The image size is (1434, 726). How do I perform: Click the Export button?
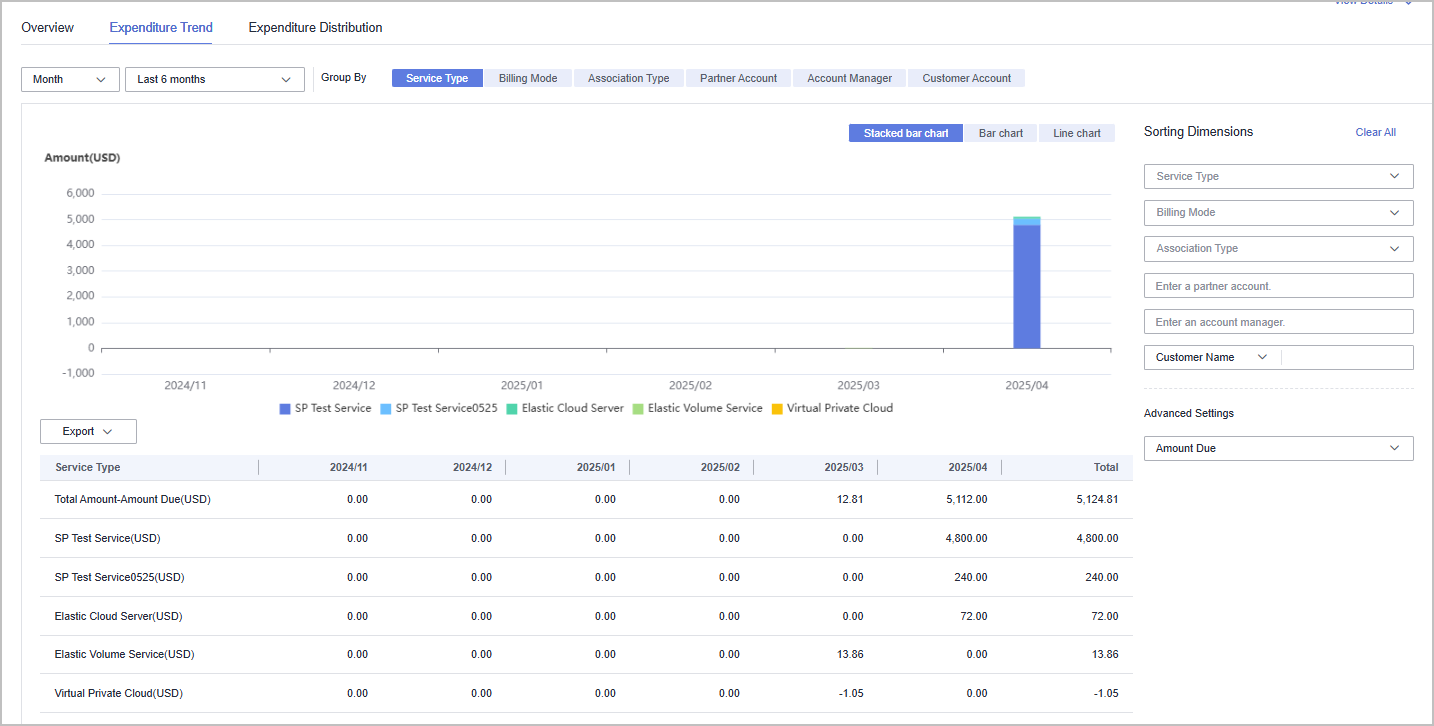pos(88,431)
